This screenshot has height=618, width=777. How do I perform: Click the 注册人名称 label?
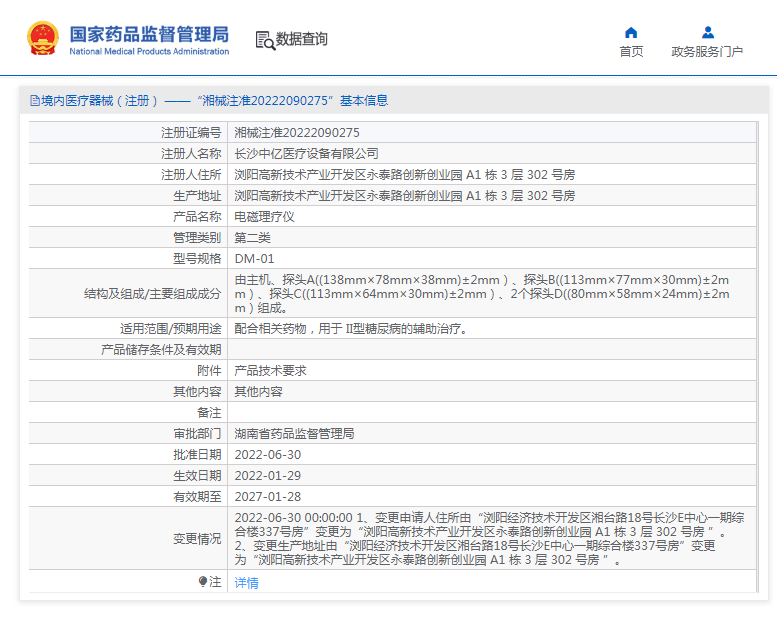pyautogui.click(x=191, y=154)
